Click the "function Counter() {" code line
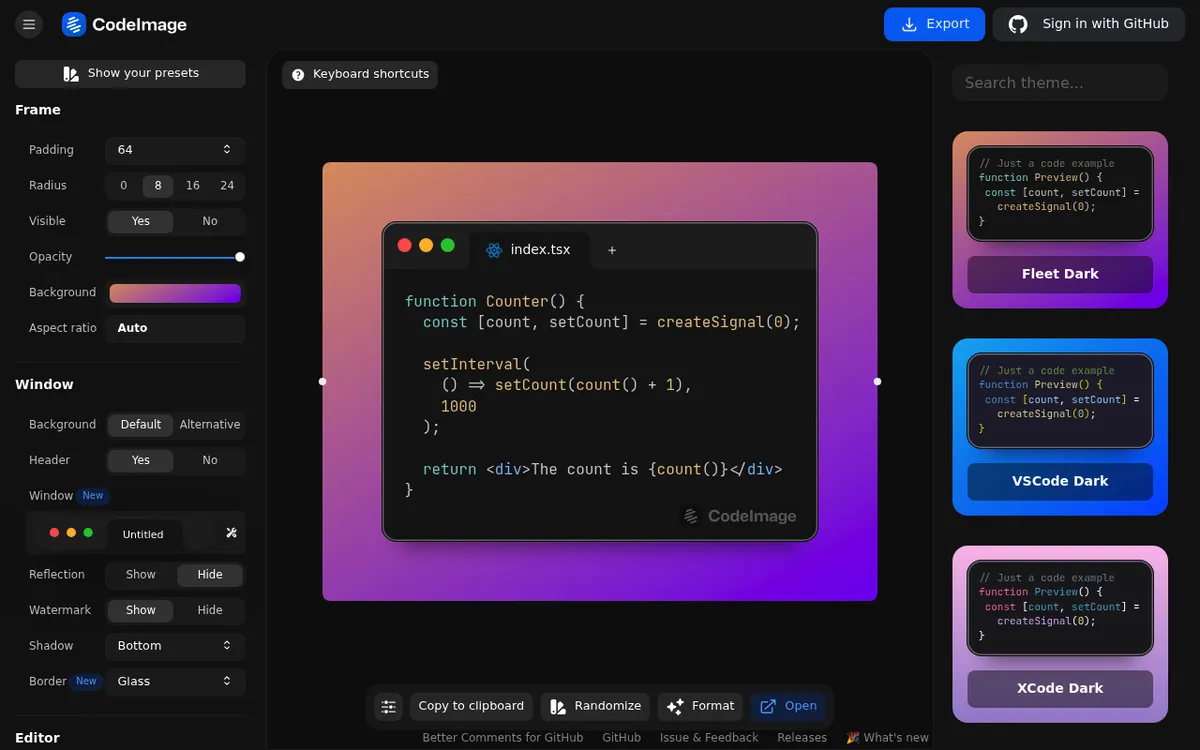The height and width of the screenshot is (750, 1200). point(495,301)
